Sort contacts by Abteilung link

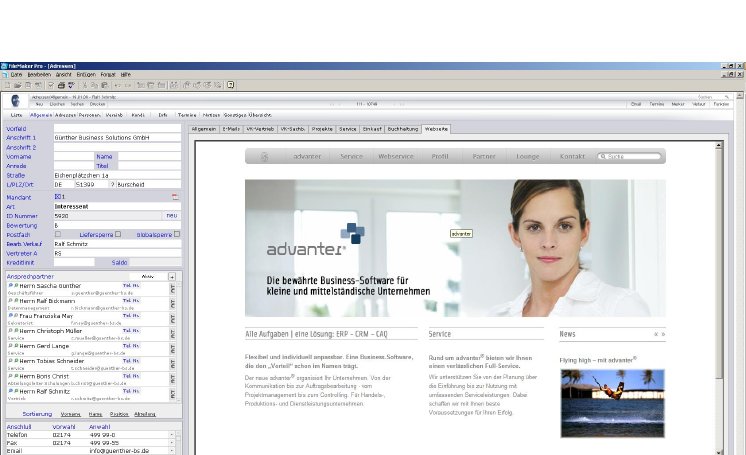tap(145, 415)
